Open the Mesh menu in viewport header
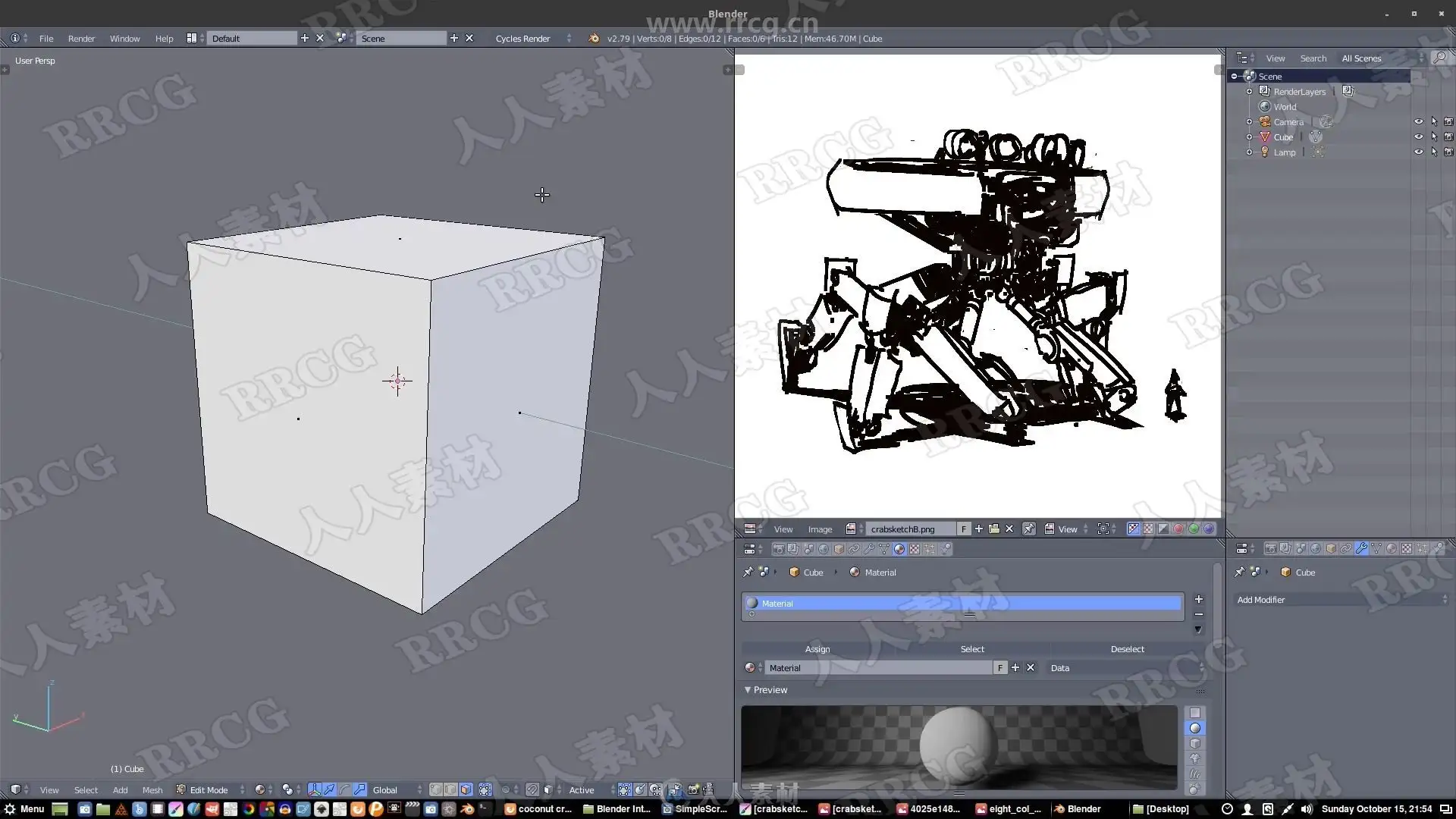 point(152,789)
